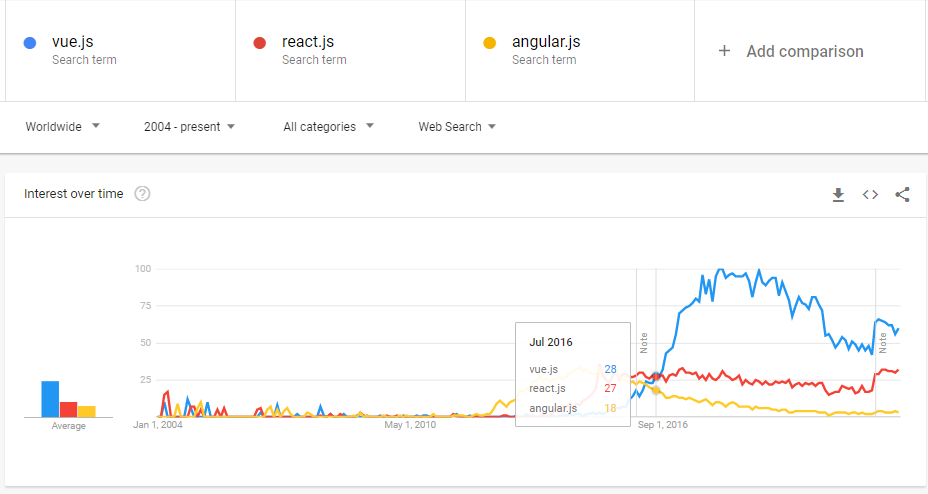The height and width of the screenshot is (494, 928).
Task: Edit the vue.js search term
Action: pos(73,41)
